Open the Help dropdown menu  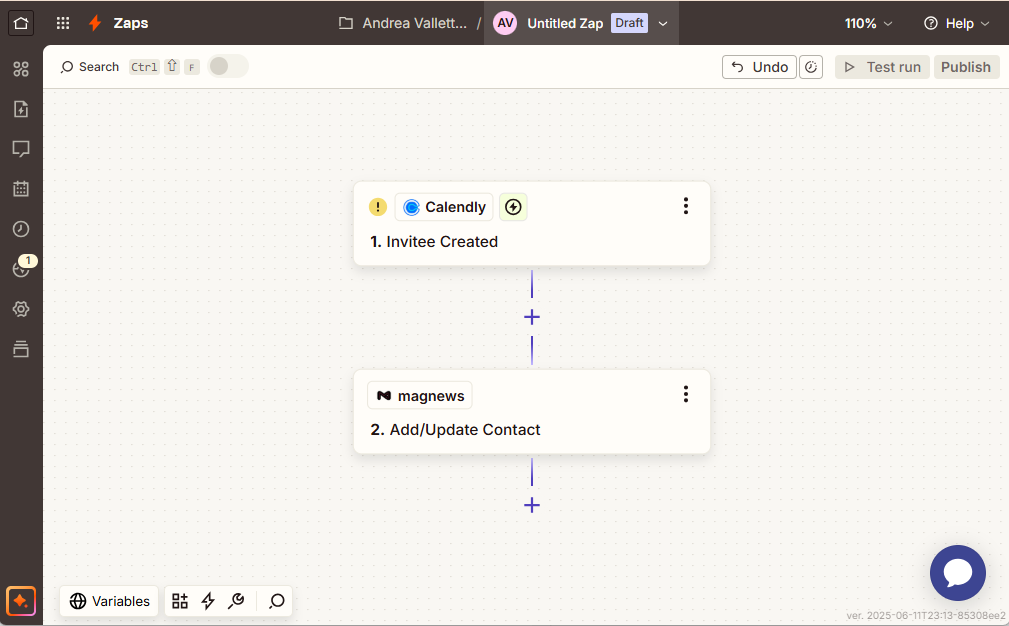click(956, 23)
